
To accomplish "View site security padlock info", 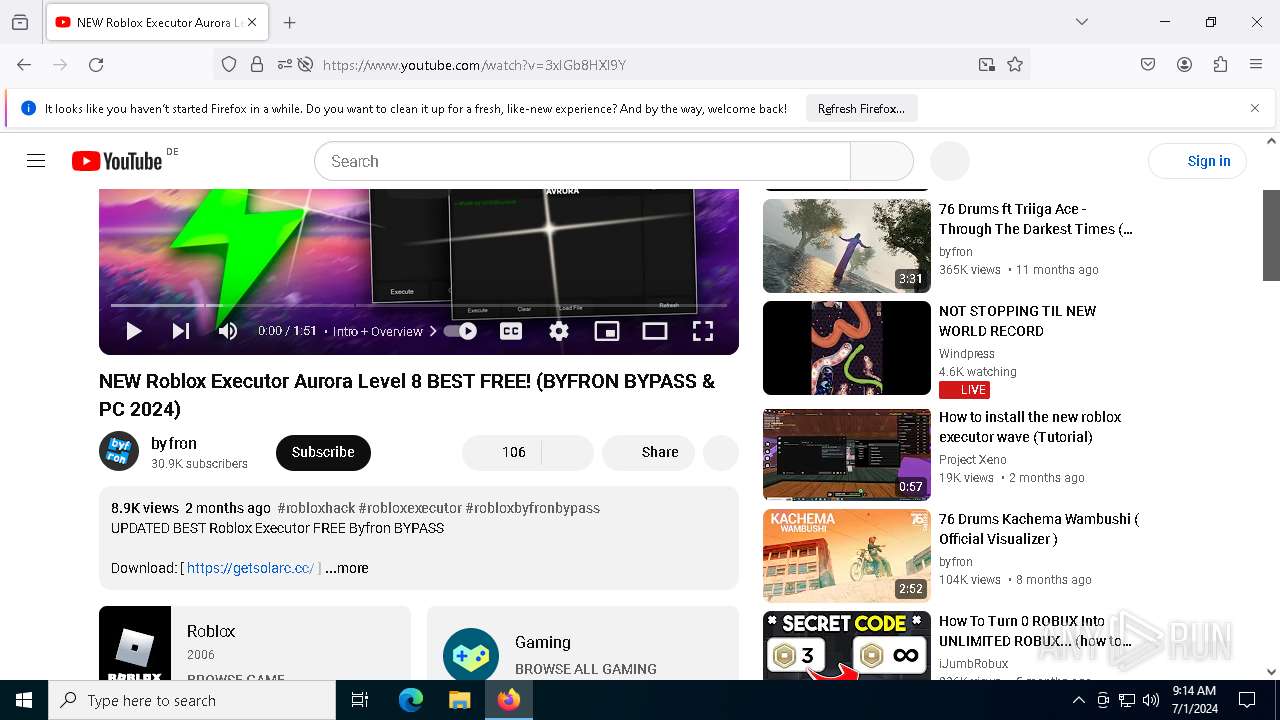I will click(257, 64).
